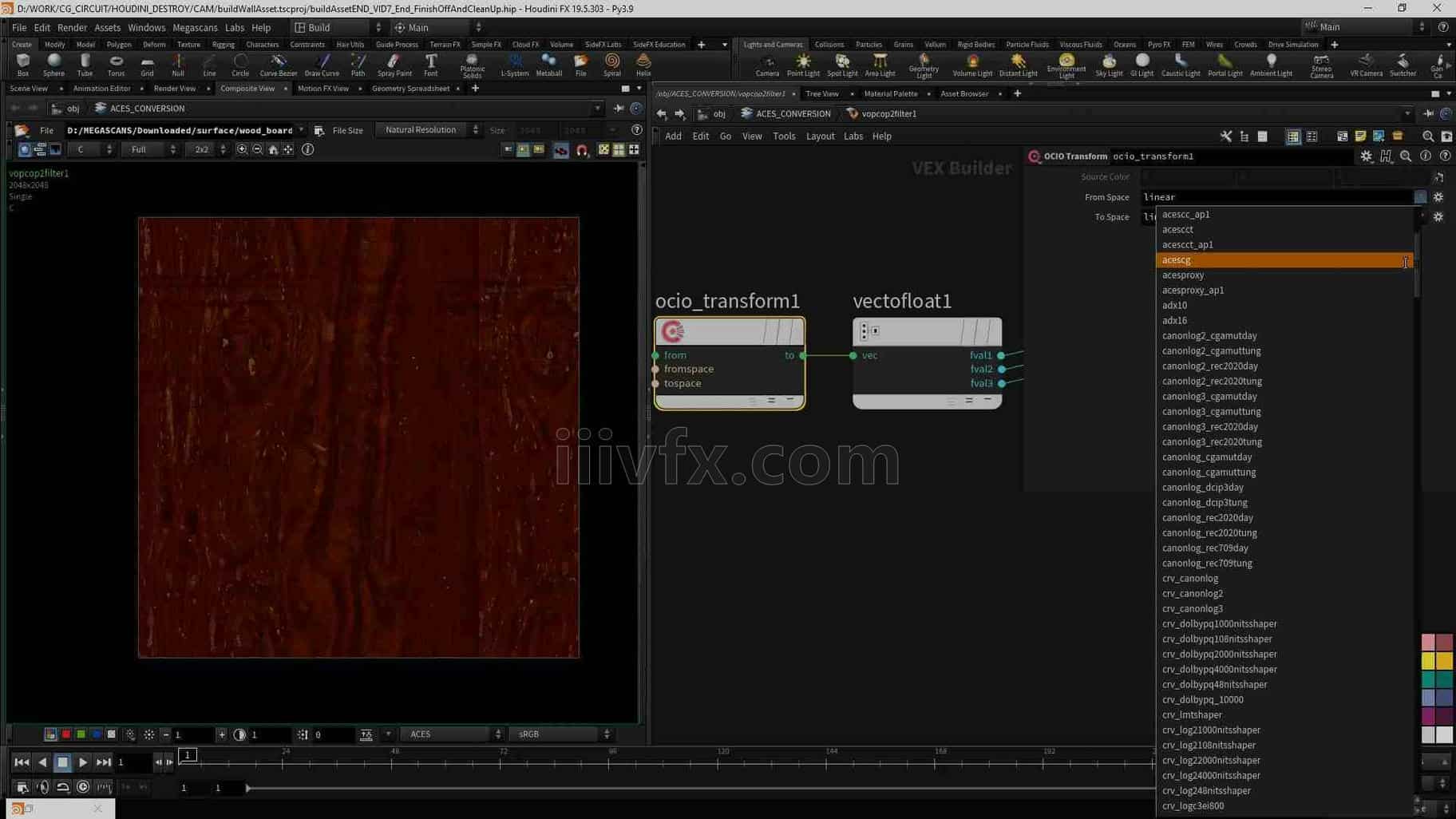Add a Sky Light
The image size is (1456, 819).
[x=1109, y=65]
